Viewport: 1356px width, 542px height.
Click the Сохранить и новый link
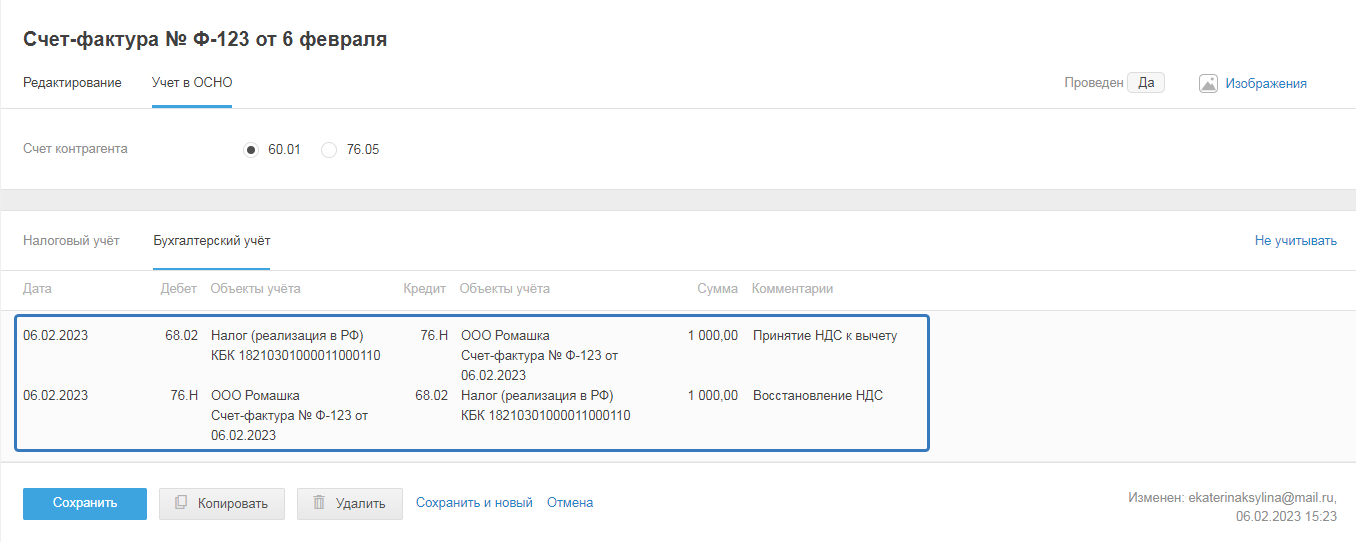(474, 503)
